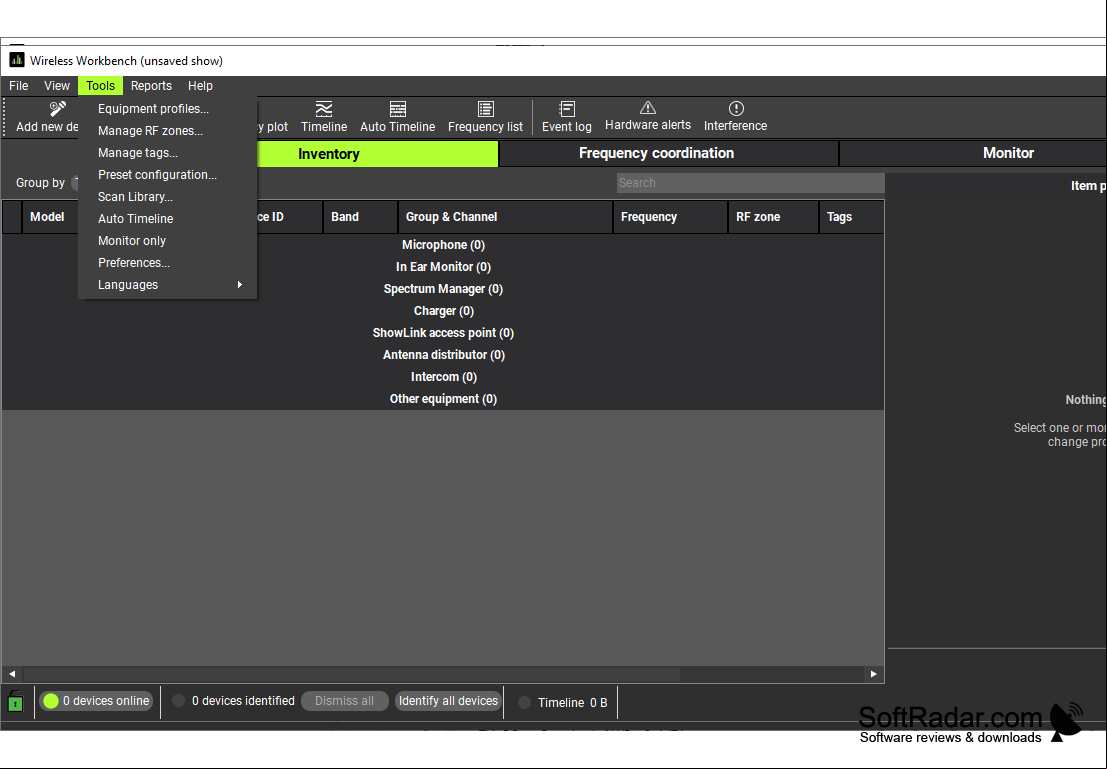This screenshot has width=1107, height=769.
Task: Open the Hardware alerts warning icon
Action: (648, 108)
